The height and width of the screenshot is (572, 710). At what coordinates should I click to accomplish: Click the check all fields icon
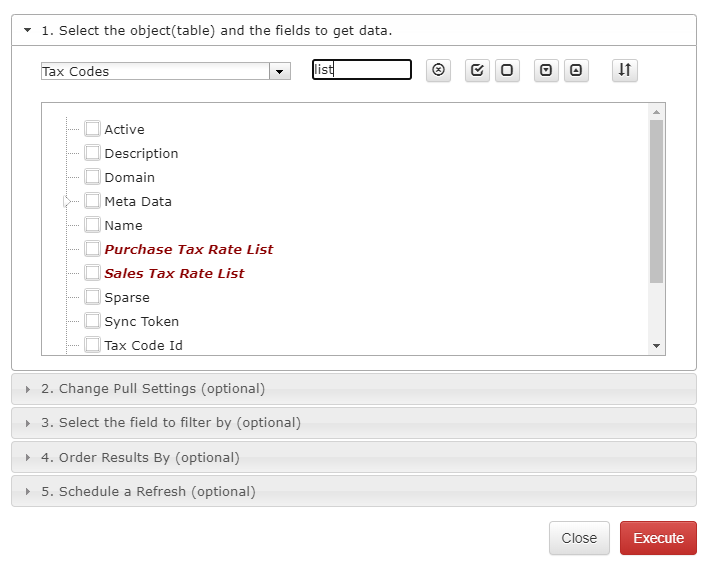click(477, 70)
